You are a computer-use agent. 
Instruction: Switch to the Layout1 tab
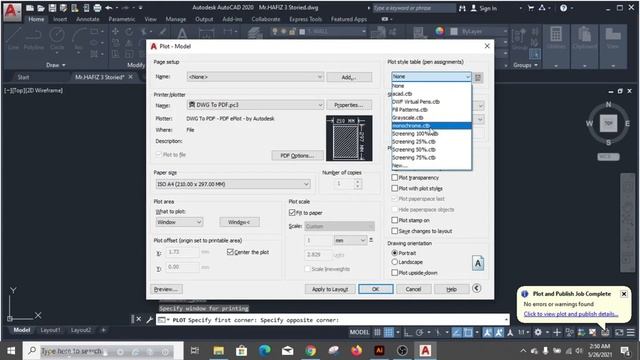point(50,330)
